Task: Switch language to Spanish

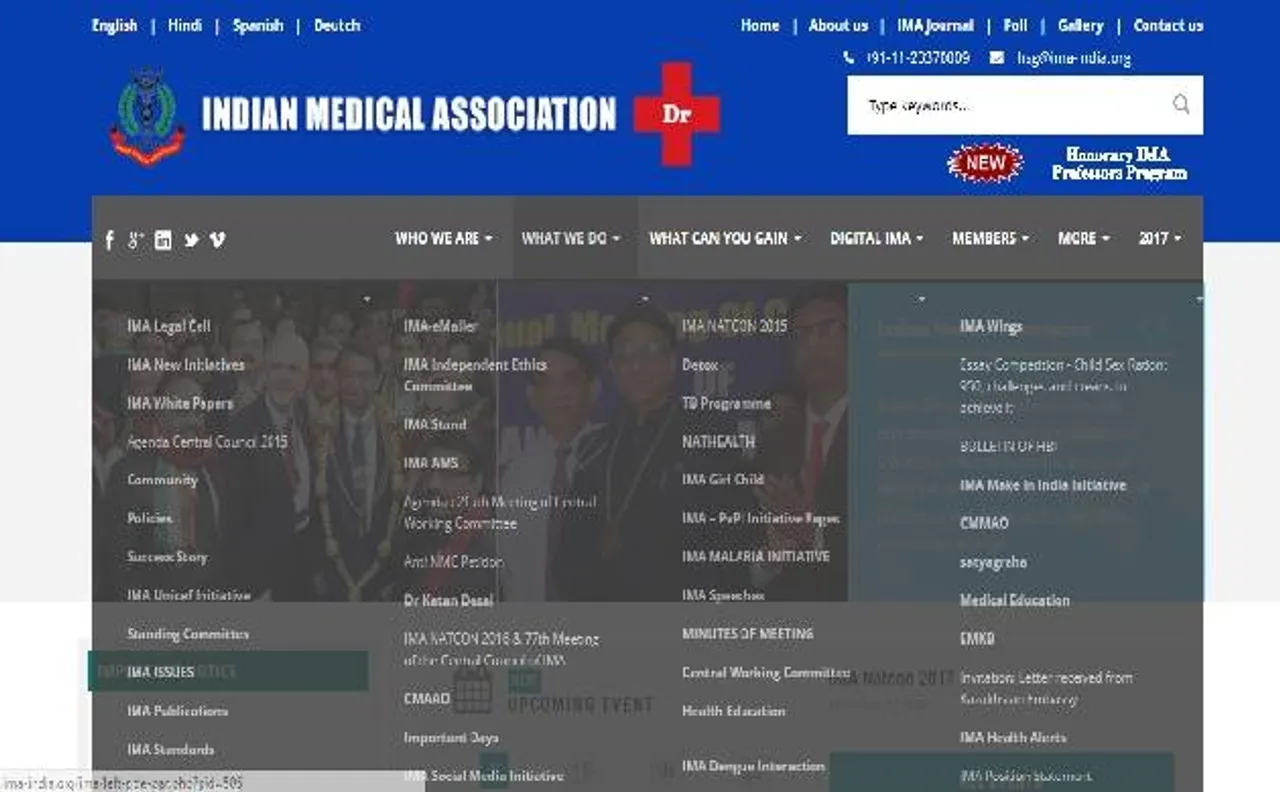Action: (x=258, y=25)
